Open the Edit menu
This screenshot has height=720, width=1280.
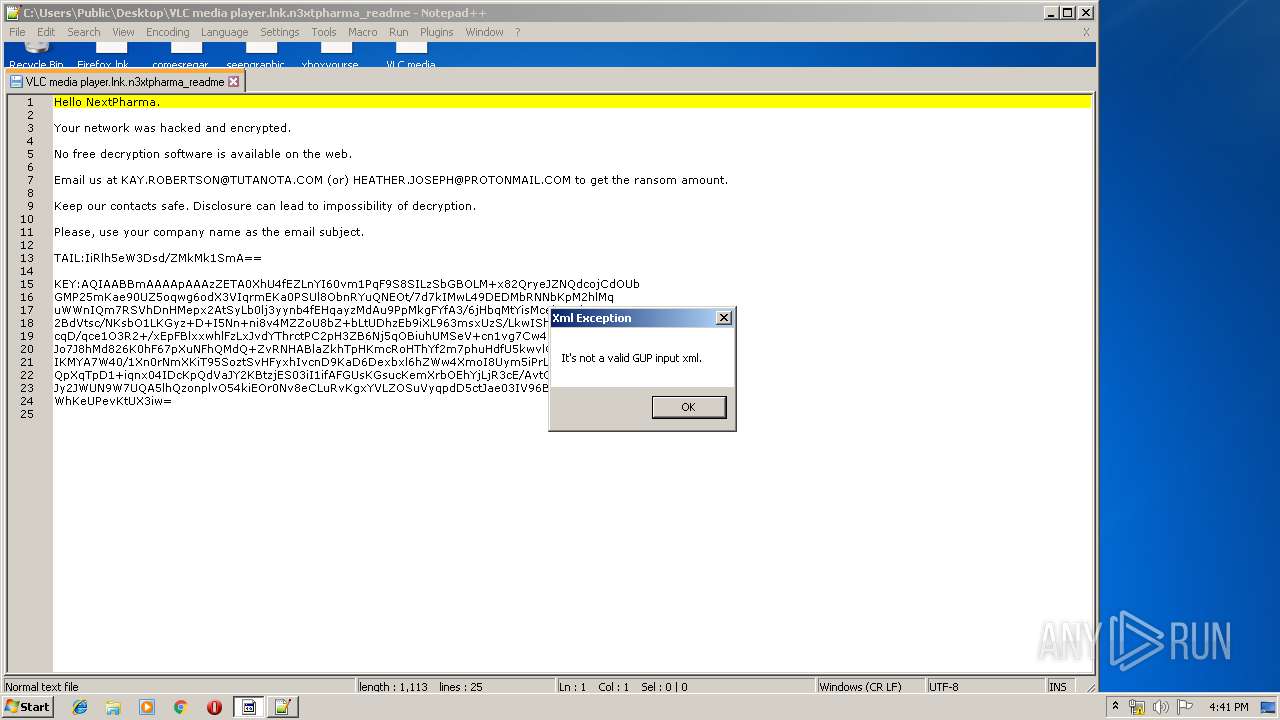[46, 32]
